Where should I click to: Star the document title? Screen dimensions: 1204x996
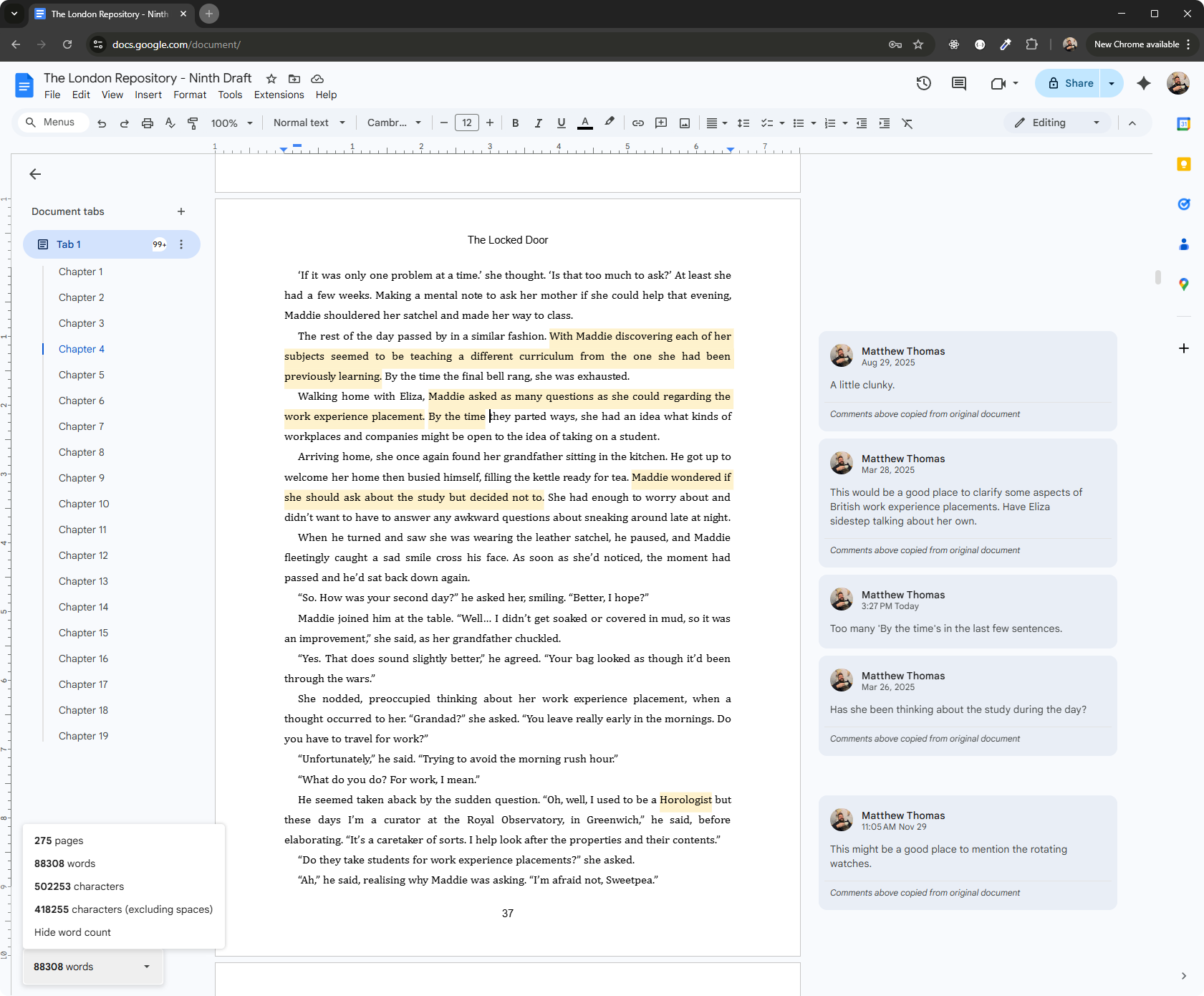(271, 79)
